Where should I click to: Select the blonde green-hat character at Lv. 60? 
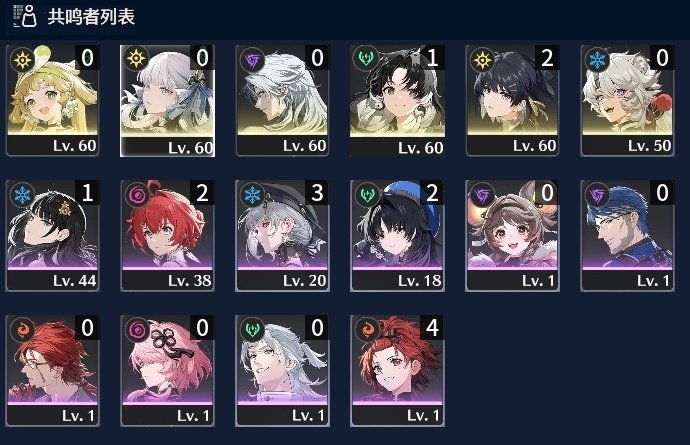[52, 100]
